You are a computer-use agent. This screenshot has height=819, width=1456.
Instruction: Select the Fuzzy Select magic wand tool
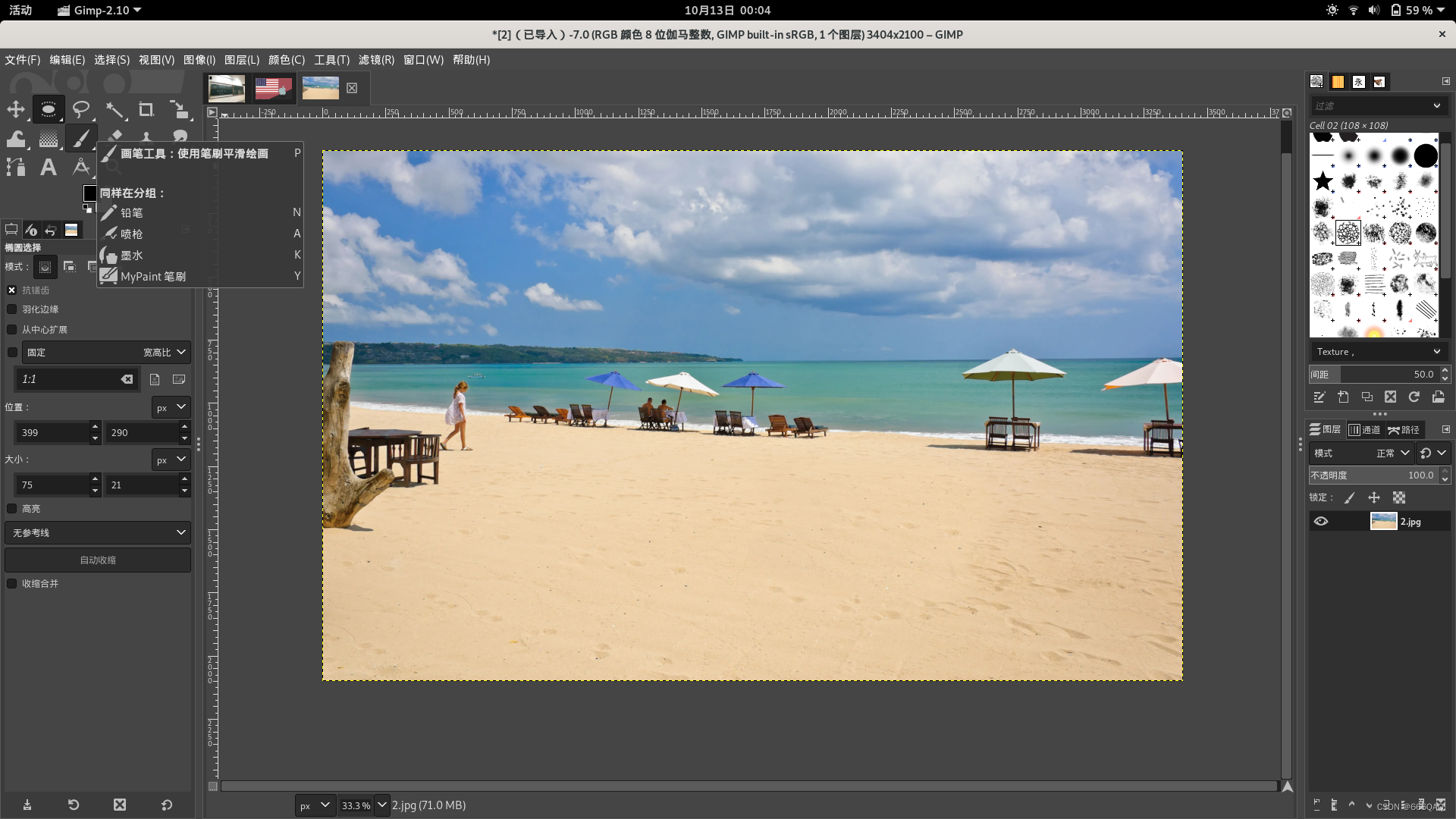[115, 110]
